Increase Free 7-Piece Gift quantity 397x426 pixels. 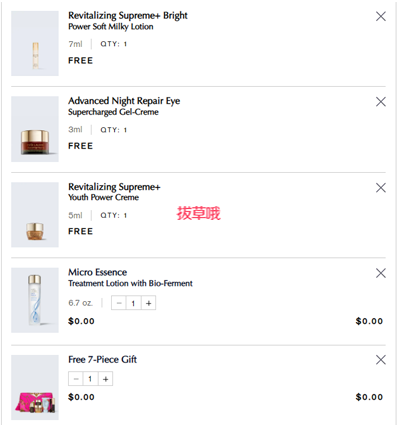tap(106, 379)
